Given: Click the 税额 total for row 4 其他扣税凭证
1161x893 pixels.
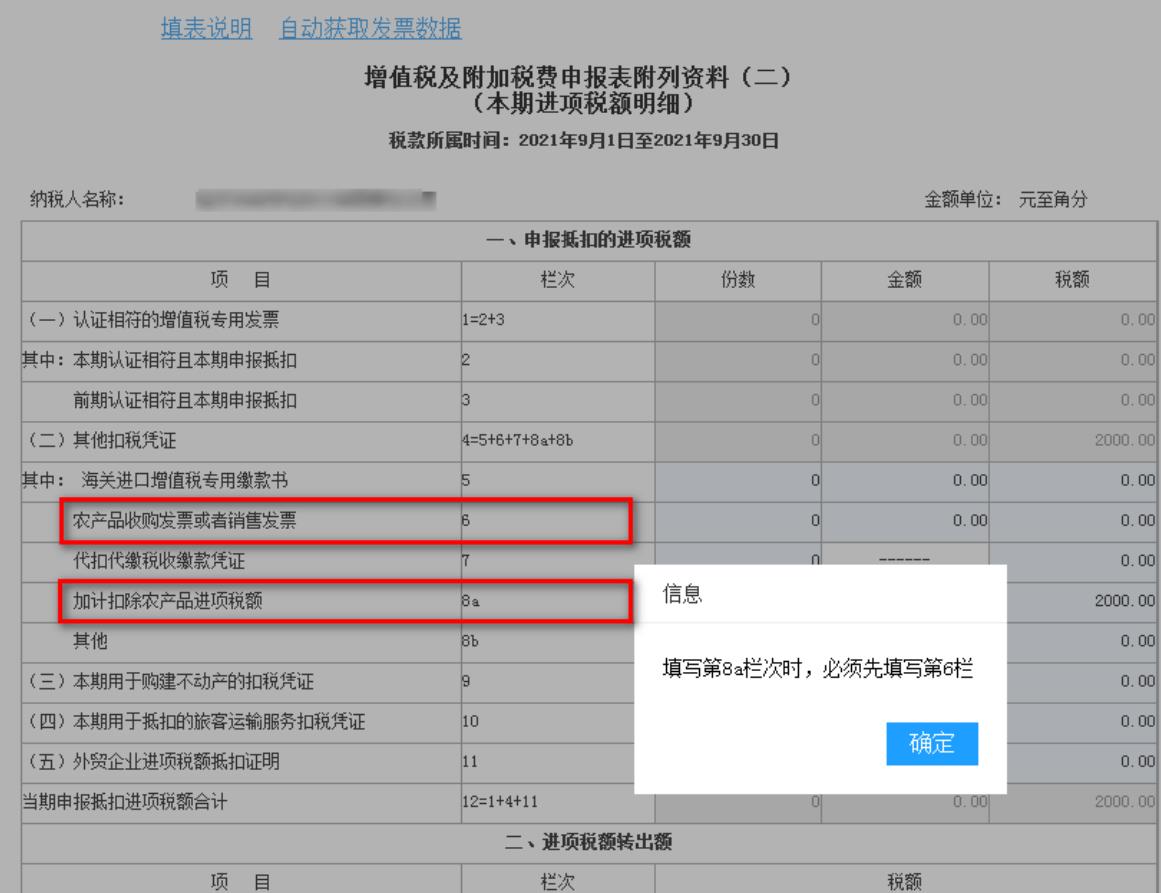Looking at the screenshot, I should (1074, 442).
